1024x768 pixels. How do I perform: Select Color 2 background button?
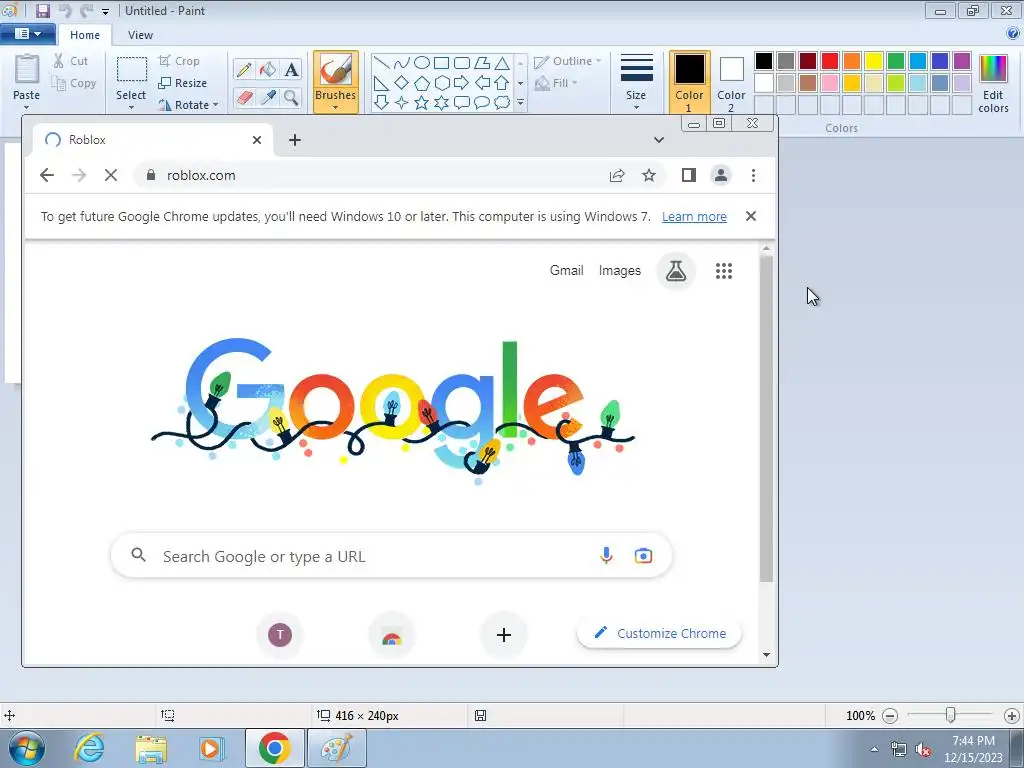click(731, 82)
